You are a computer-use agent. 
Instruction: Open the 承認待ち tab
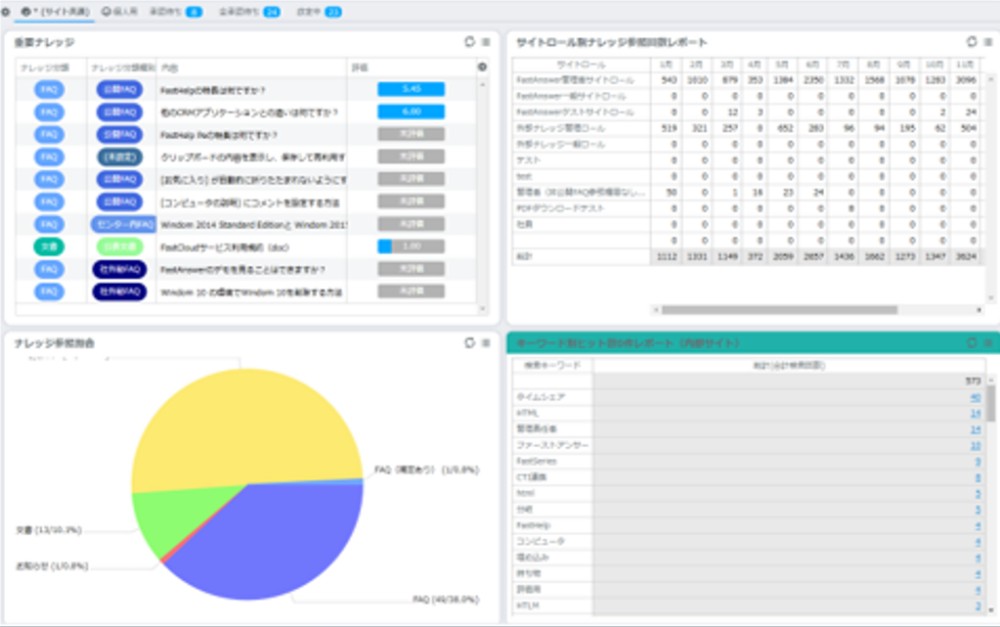pos(175,11)
